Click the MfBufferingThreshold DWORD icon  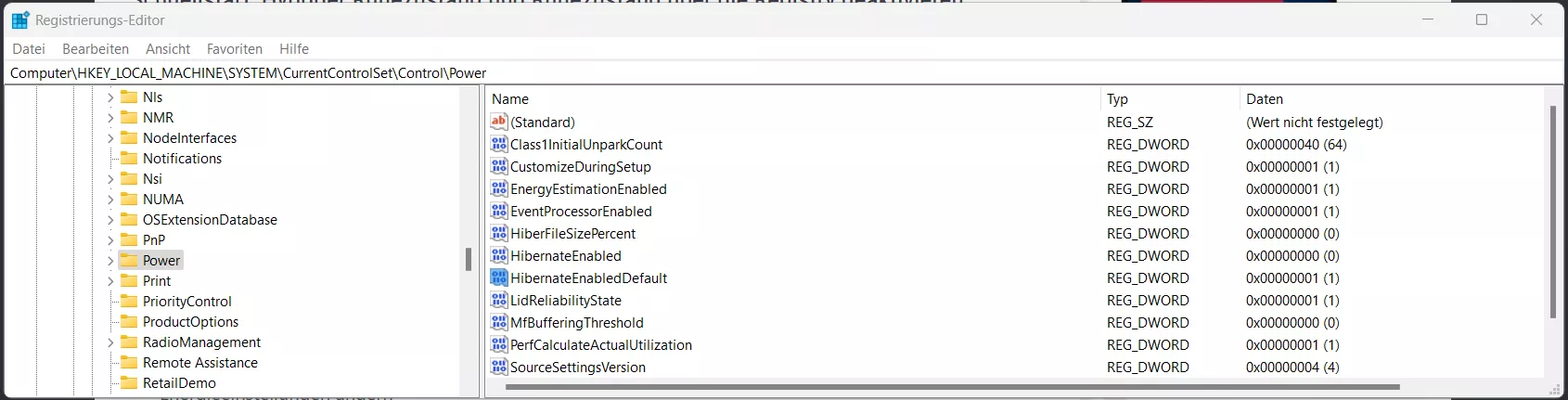tap(499, 322)
